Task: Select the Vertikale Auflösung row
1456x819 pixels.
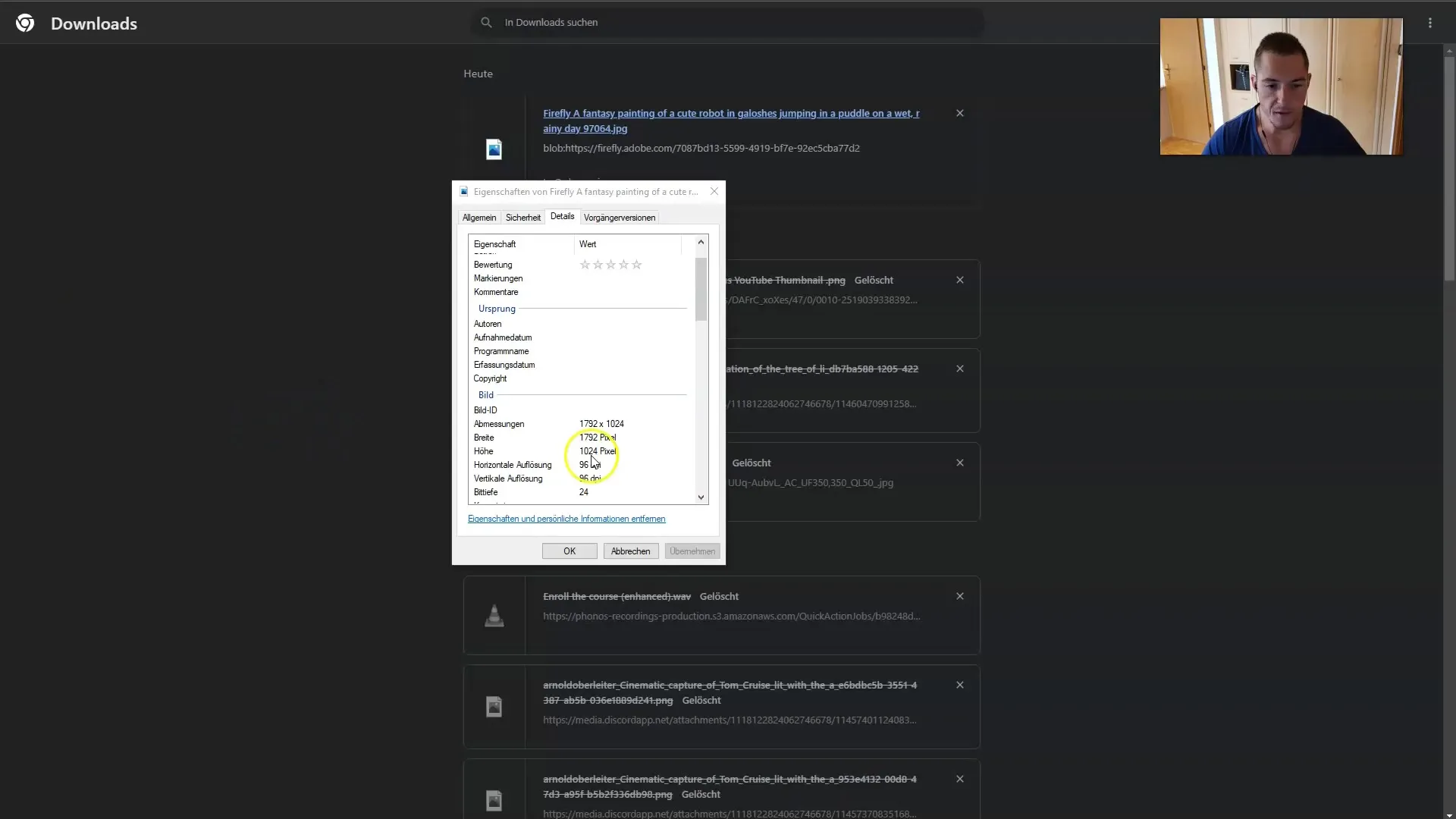Action: pos(581,479)
